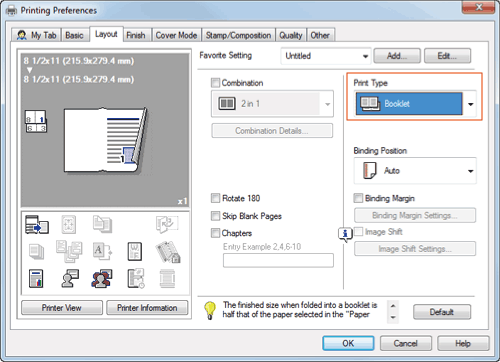The width and height of the screenshot is (500, 362).
Task: Click the document with clock icon
Action: coord(136,279)
